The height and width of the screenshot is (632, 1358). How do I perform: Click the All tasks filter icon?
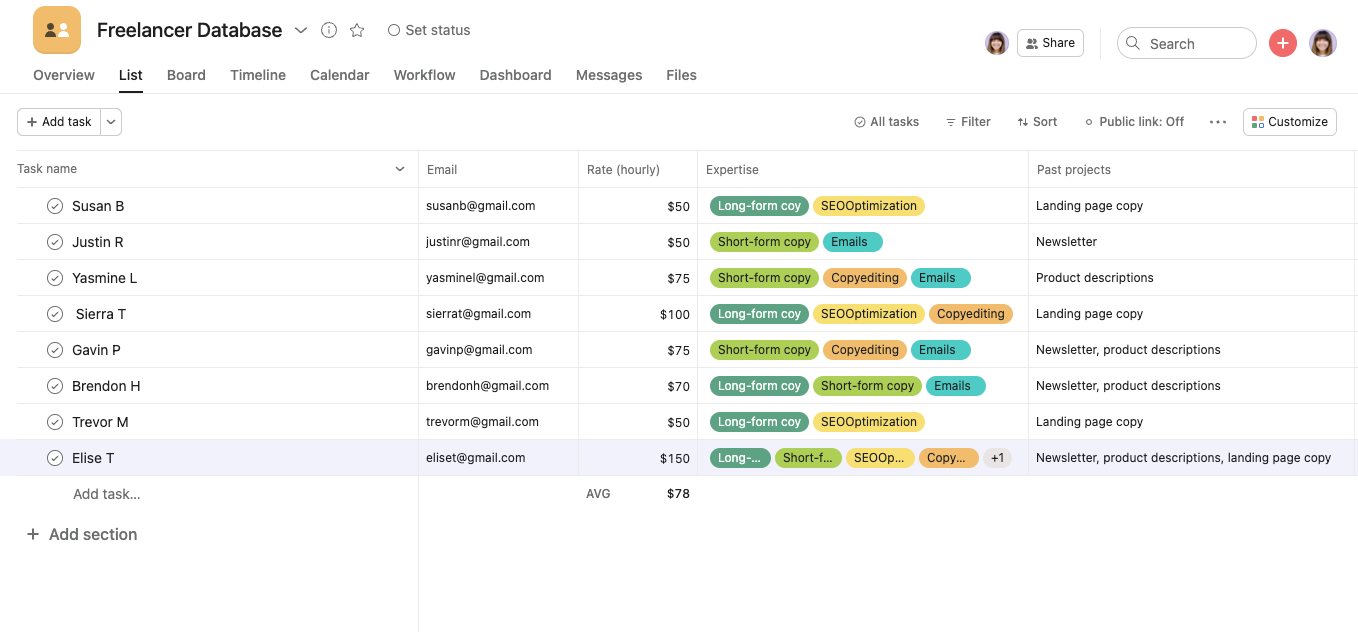pos(860,121)
